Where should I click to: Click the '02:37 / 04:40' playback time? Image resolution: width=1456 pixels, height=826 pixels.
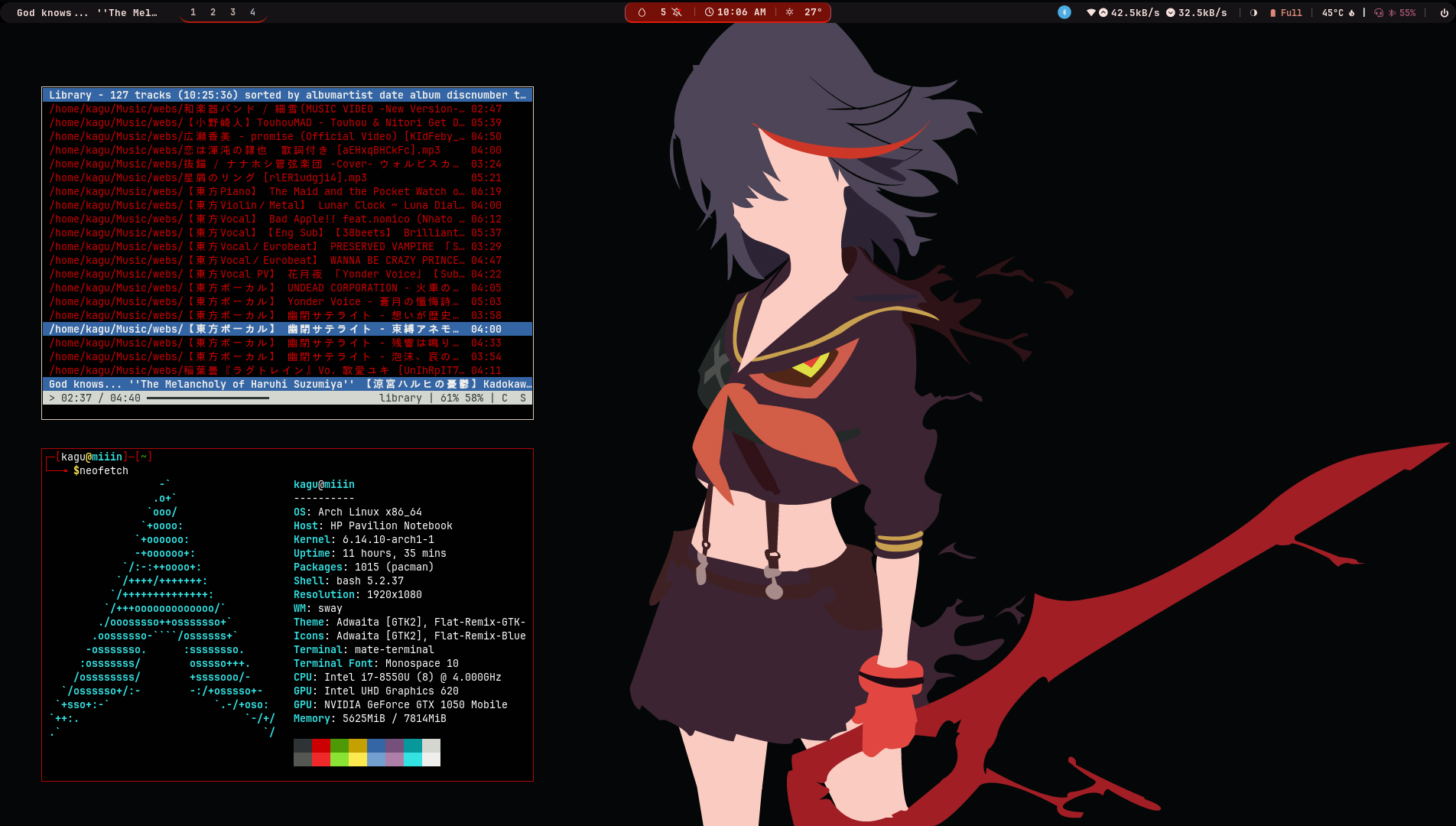point(101,398)
